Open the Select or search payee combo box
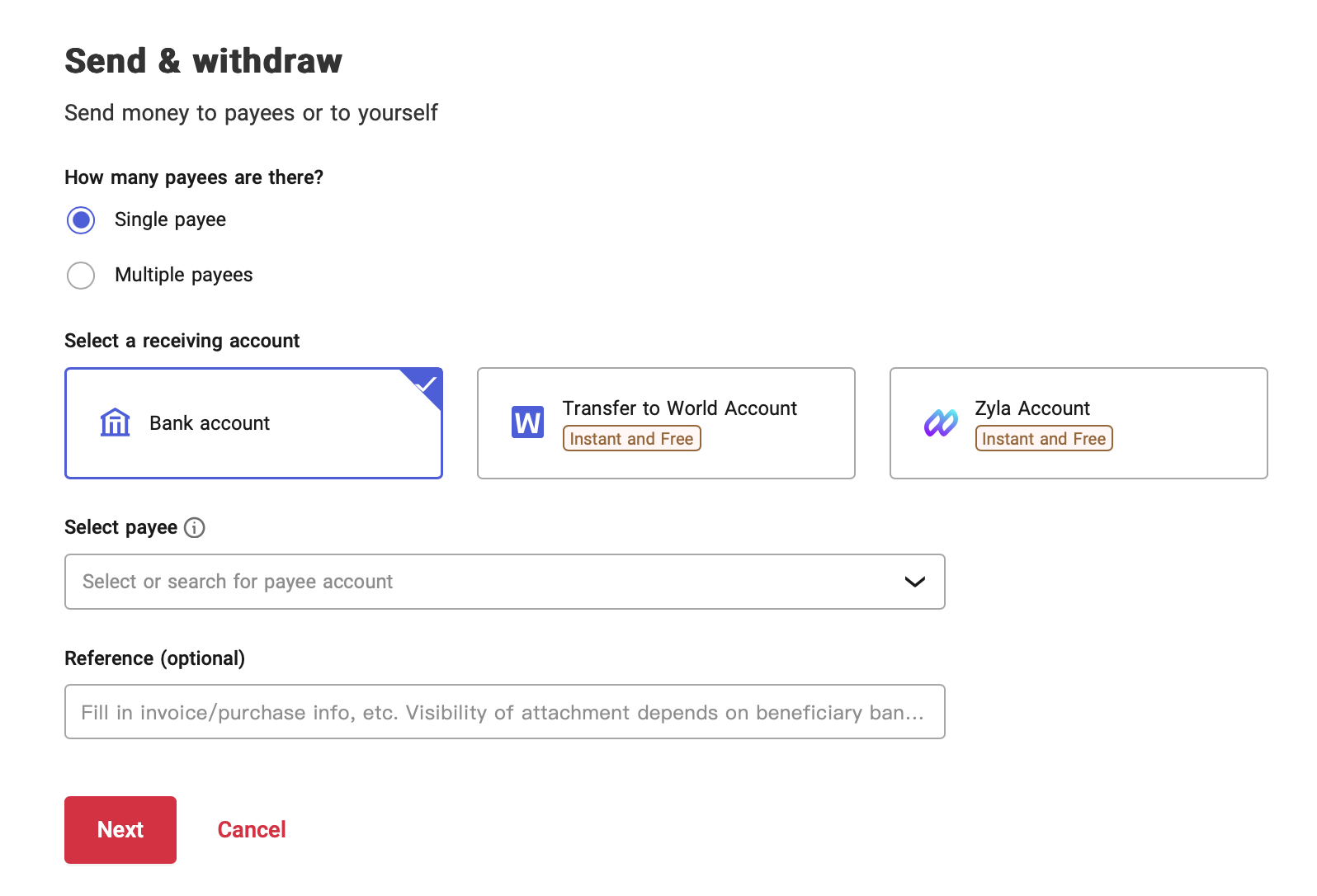 pyautogui.click(x=479, y=582)
